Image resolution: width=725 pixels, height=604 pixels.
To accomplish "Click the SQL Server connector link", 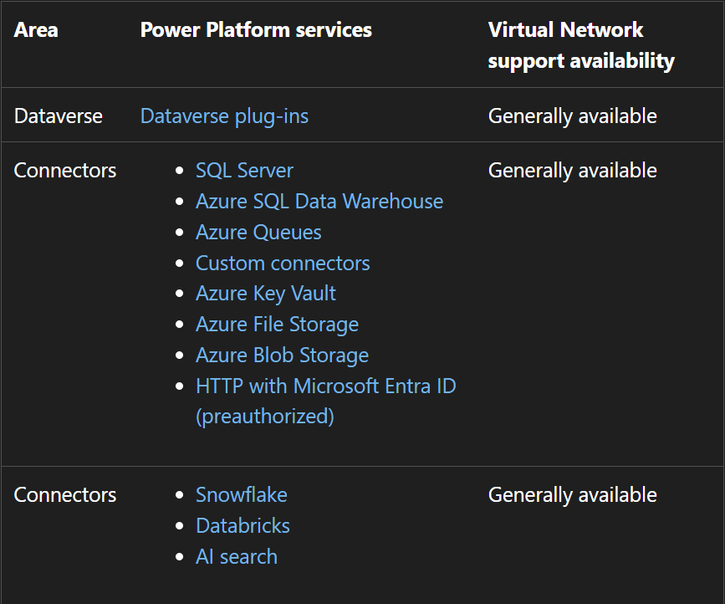I will [x=244, y=170].
